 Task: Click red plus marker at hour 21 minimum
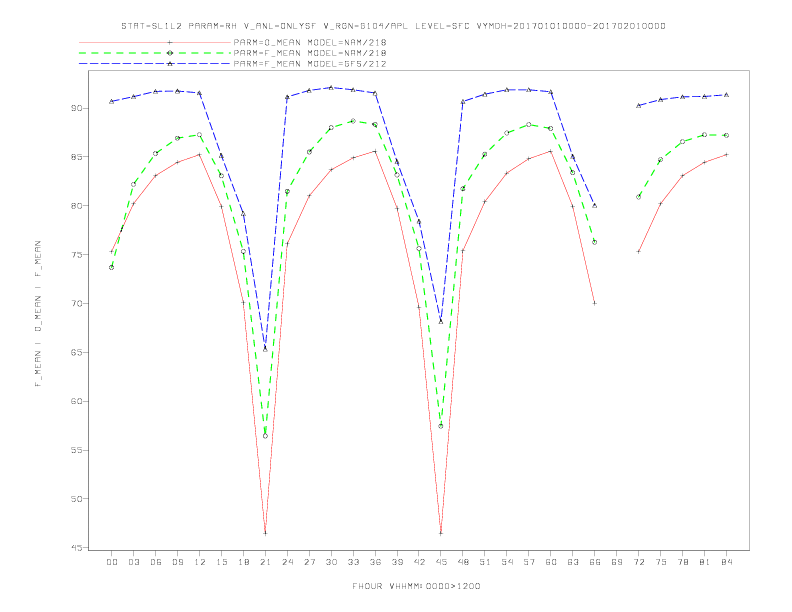click(x=265, y=533)
